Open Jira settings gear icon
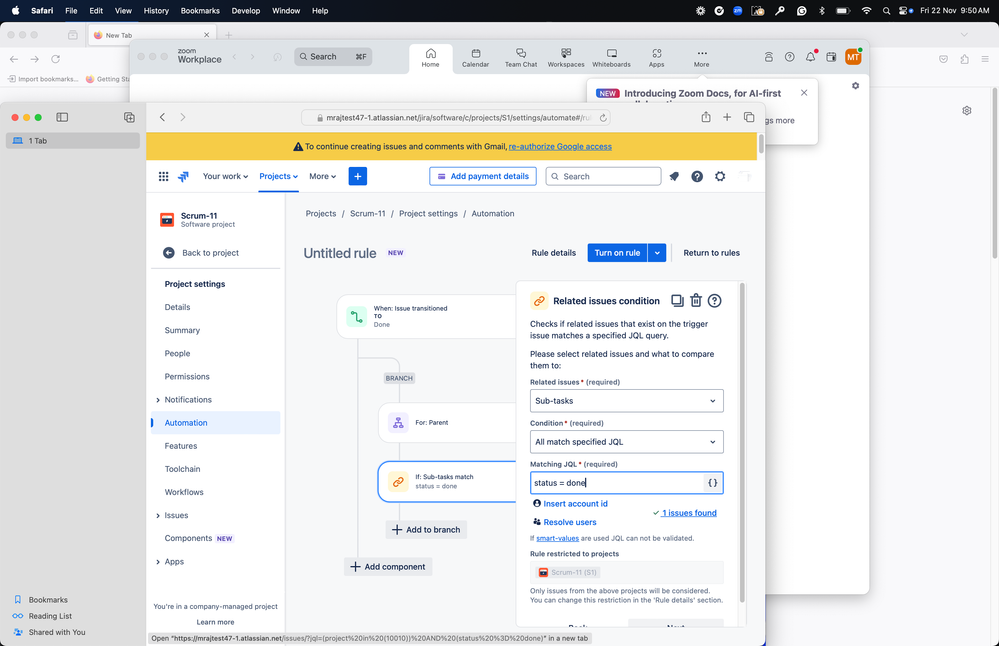 (720, 176)
